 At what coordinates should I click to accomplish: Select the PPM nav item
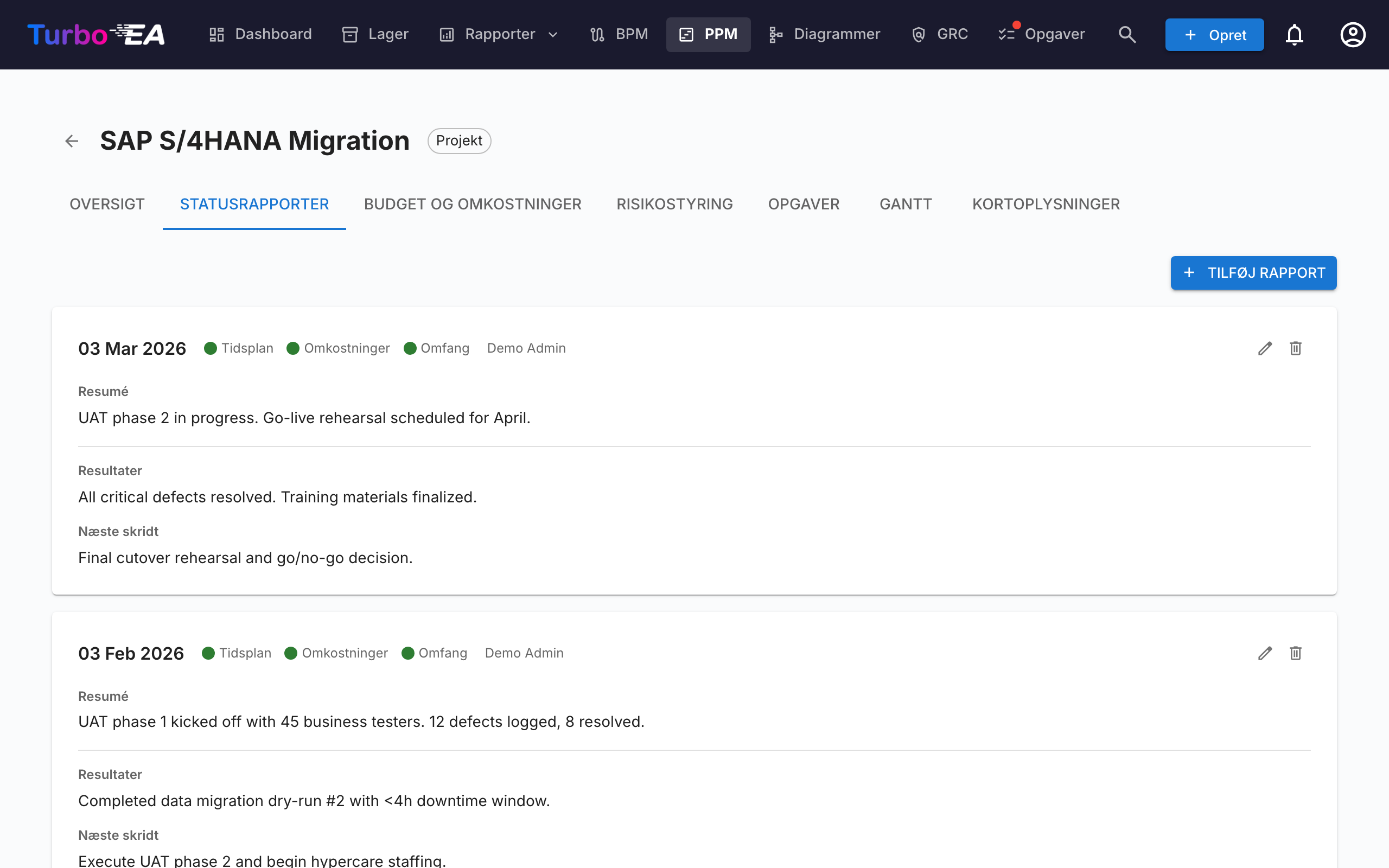708,34
